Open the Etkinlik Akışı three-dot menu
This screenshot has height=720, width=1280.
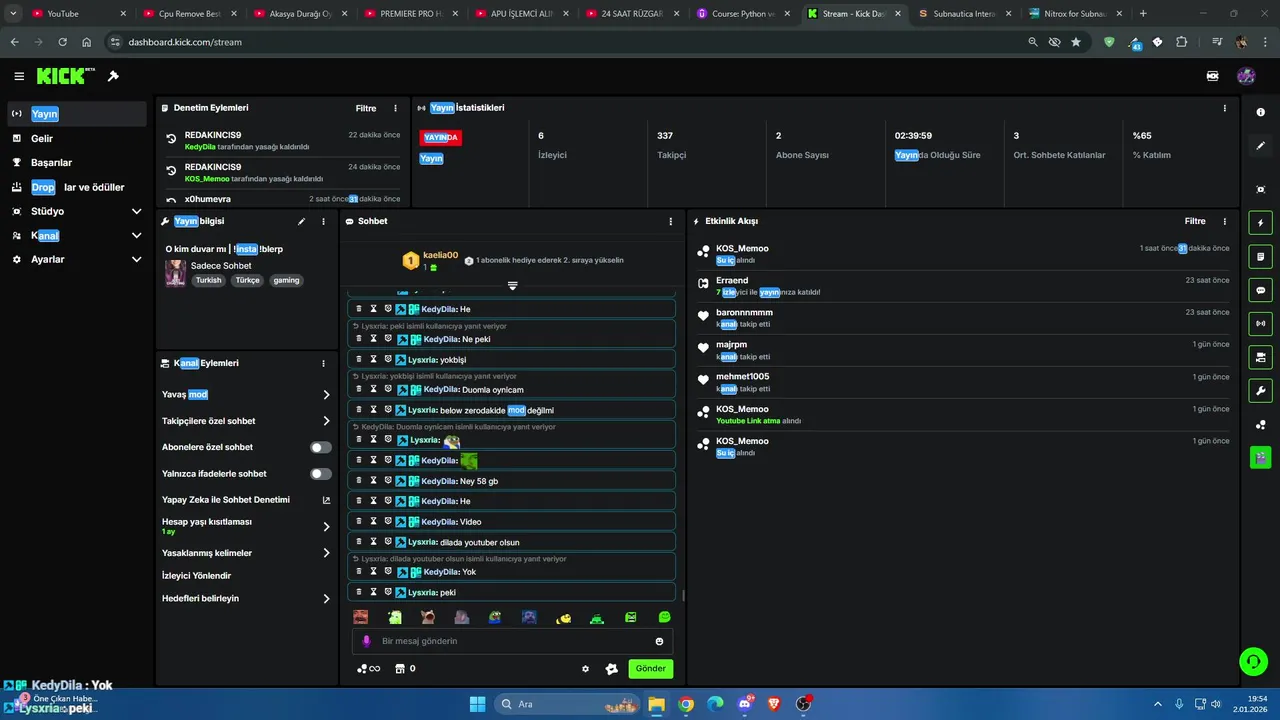tap(1224, 221)
